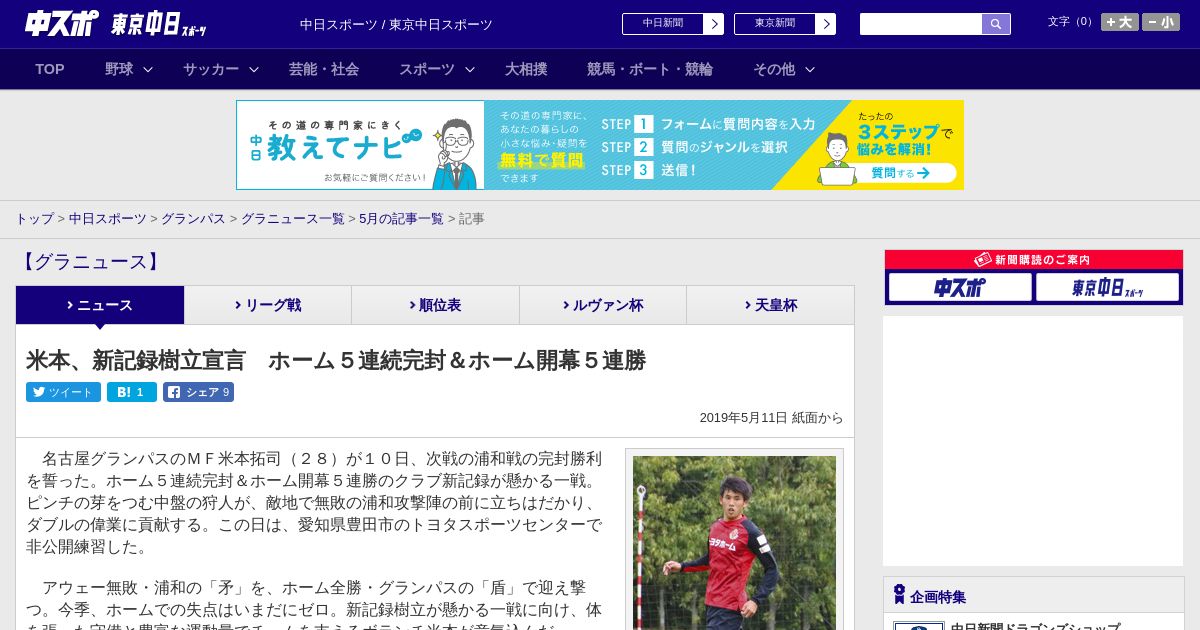Expand the その他 dropdown chevron
Viewport: 1200px width, 630px height.
point(810,69)
